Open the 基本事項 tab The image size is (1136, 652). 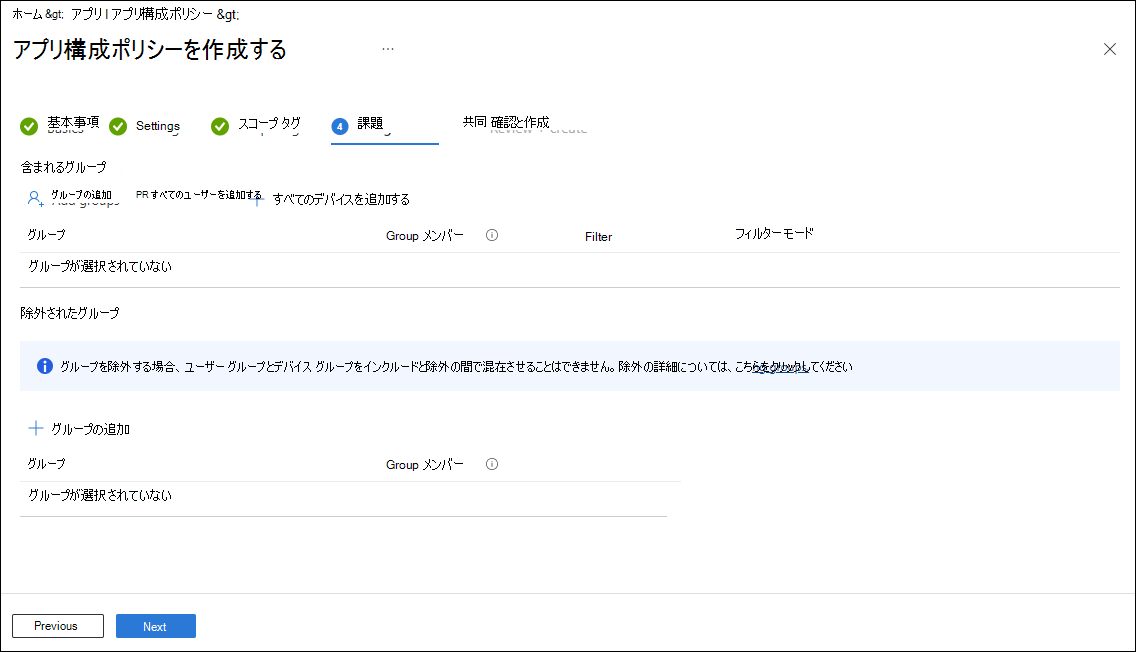click(73, 123)
